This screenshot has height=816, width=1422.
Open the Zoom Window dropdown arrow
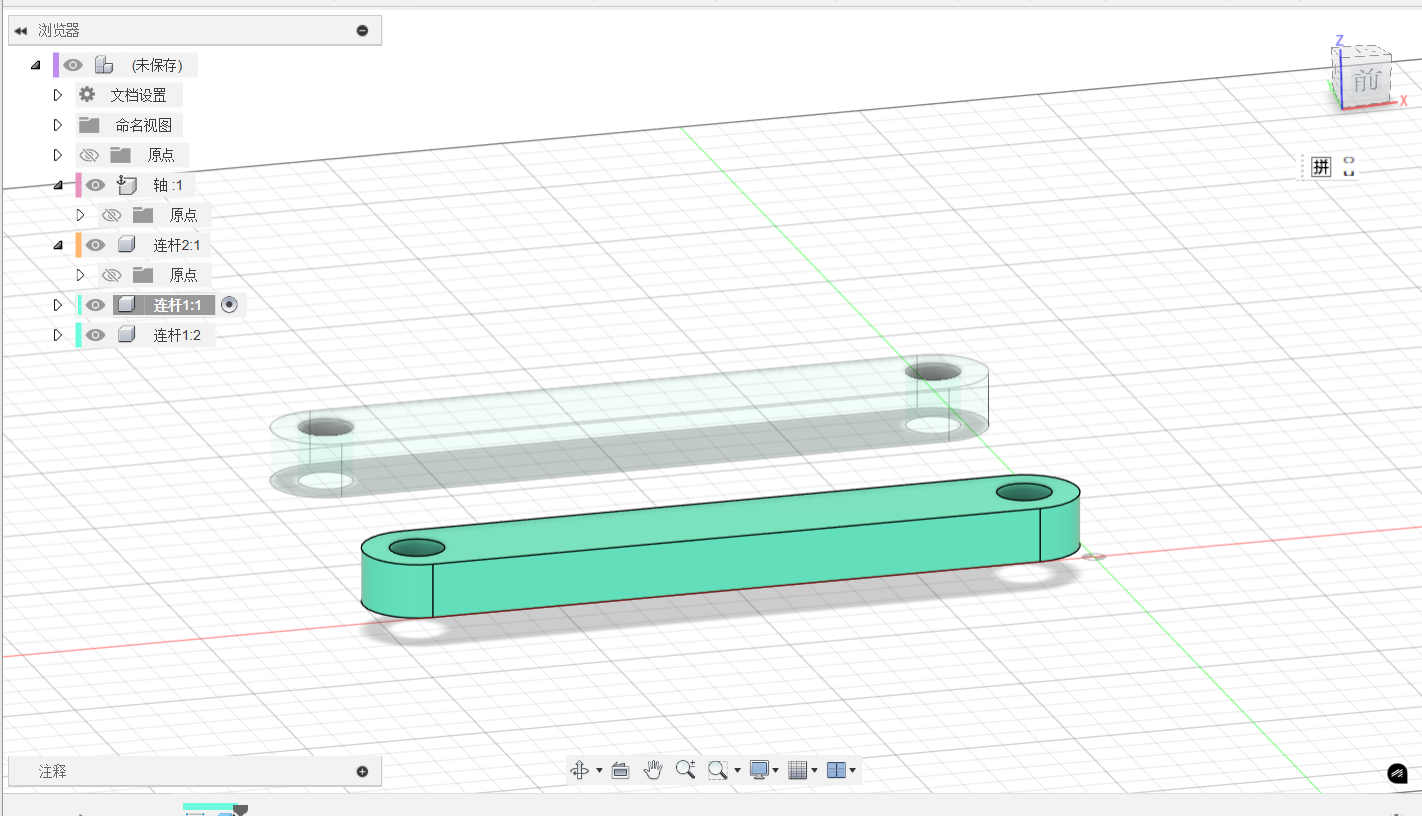pyautogui.click(x=737, y=771)
